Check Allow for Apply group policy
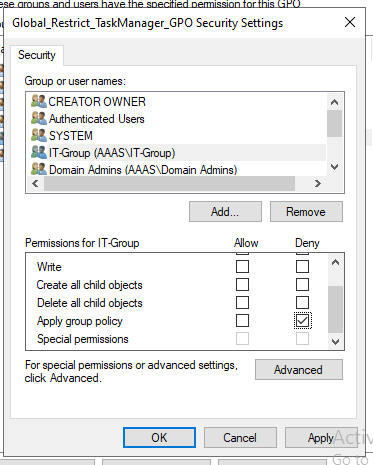Viewport: 373px width, 465px height. point(242,321)
